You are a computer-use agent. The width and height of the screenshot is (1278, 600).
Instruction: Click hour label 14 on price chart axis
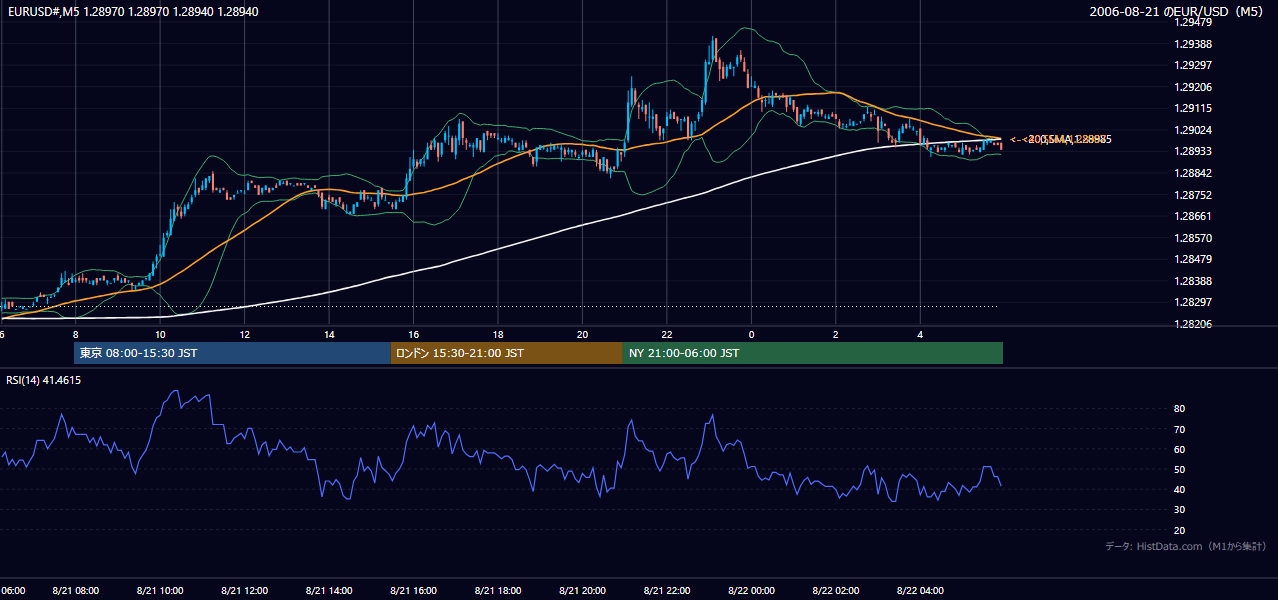[x=329, y=335]
